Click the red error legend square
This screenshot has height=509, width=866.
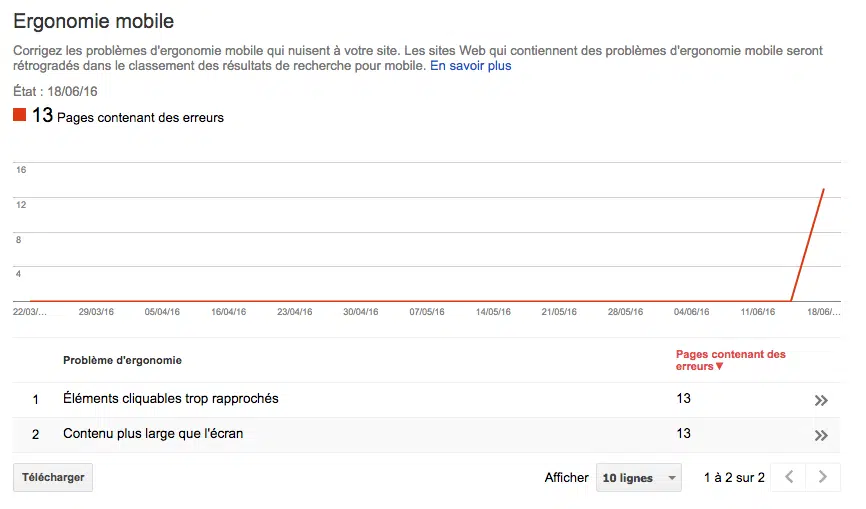click(19, 115)
